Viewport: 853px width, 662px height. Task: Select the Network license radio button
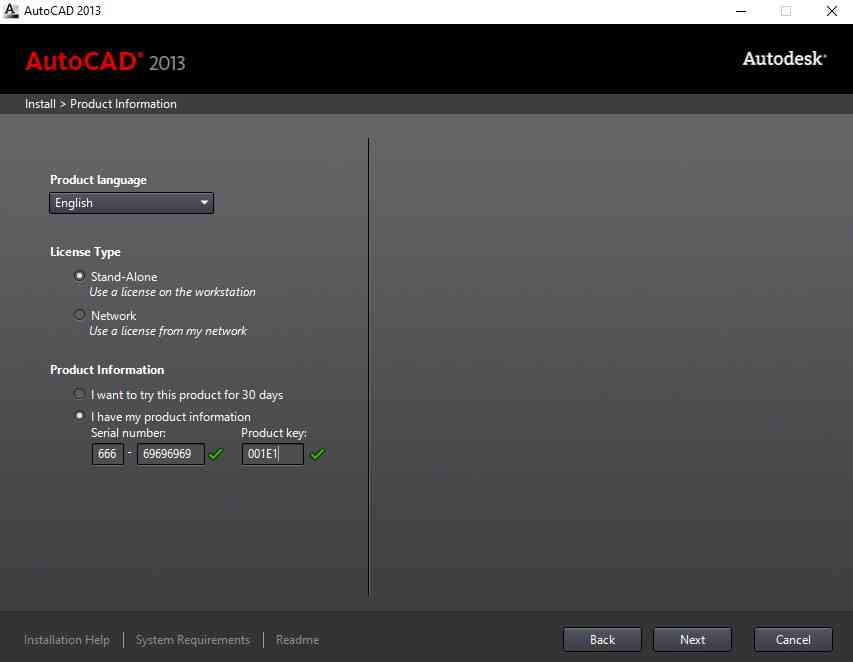(80, 315)
